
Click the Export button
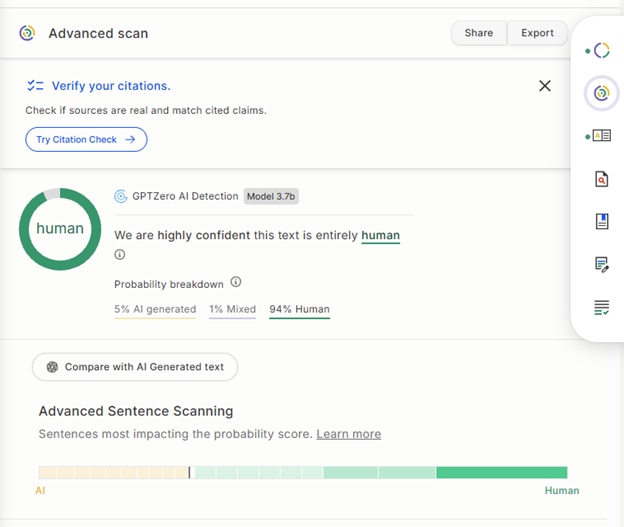(537, 33)
